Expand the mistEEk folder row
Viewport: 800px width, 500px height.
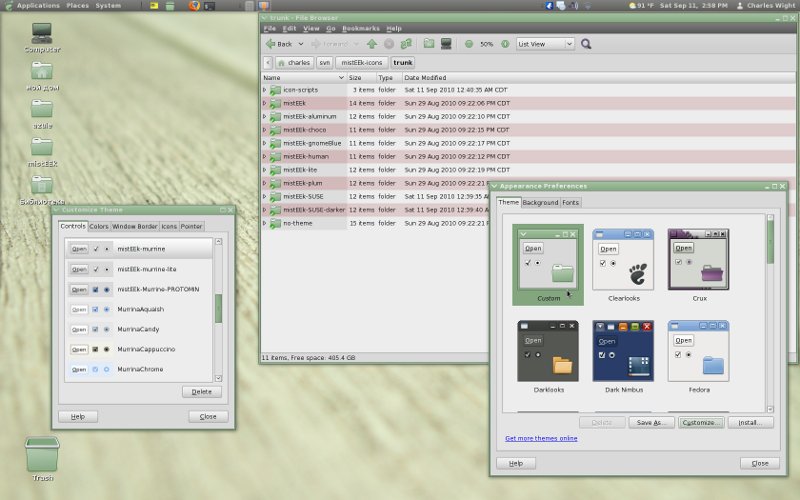pyautogui.click(x=265, y=103)
